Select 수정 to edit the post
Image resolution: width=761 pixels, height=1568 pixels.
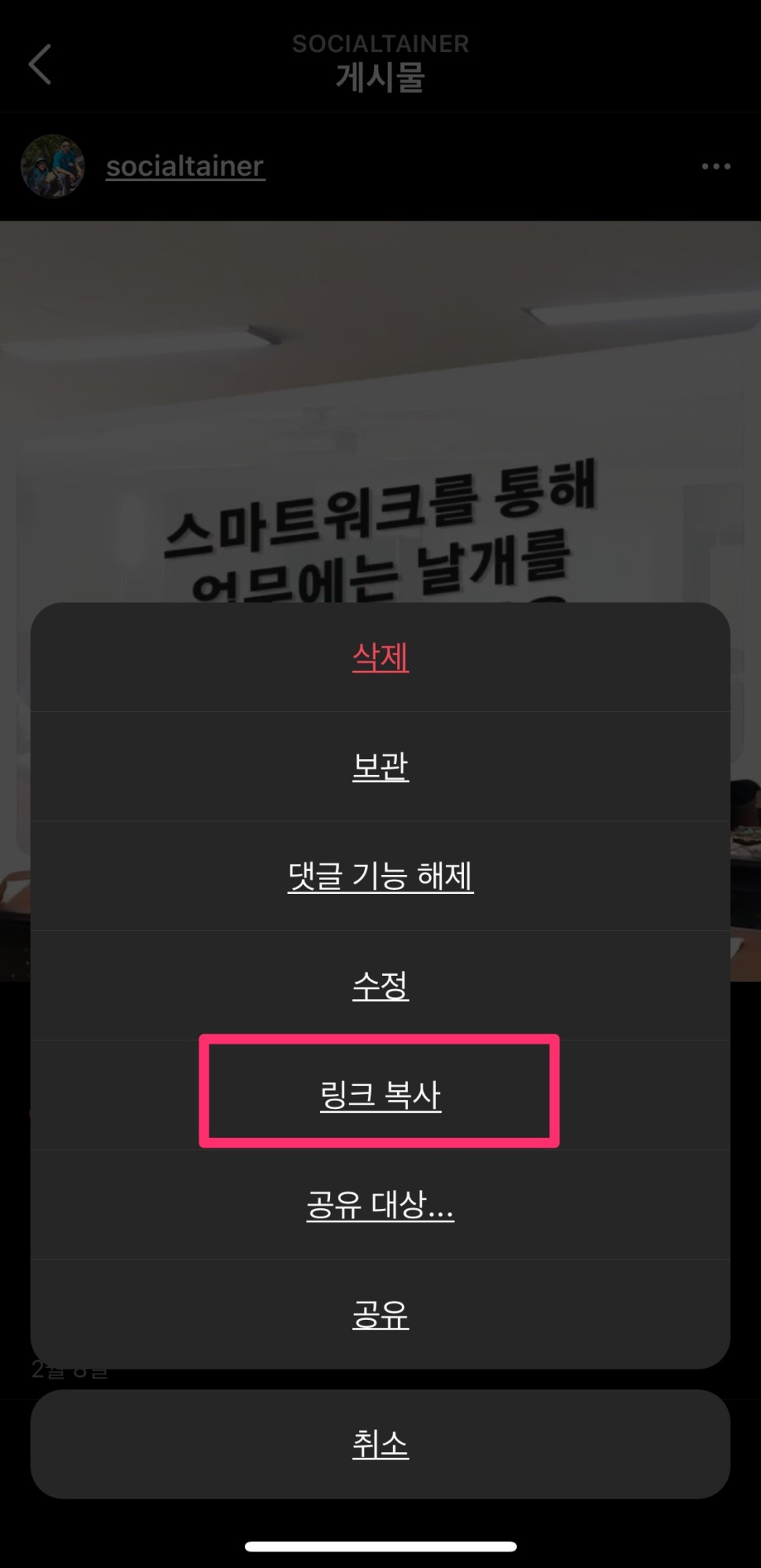380,985
